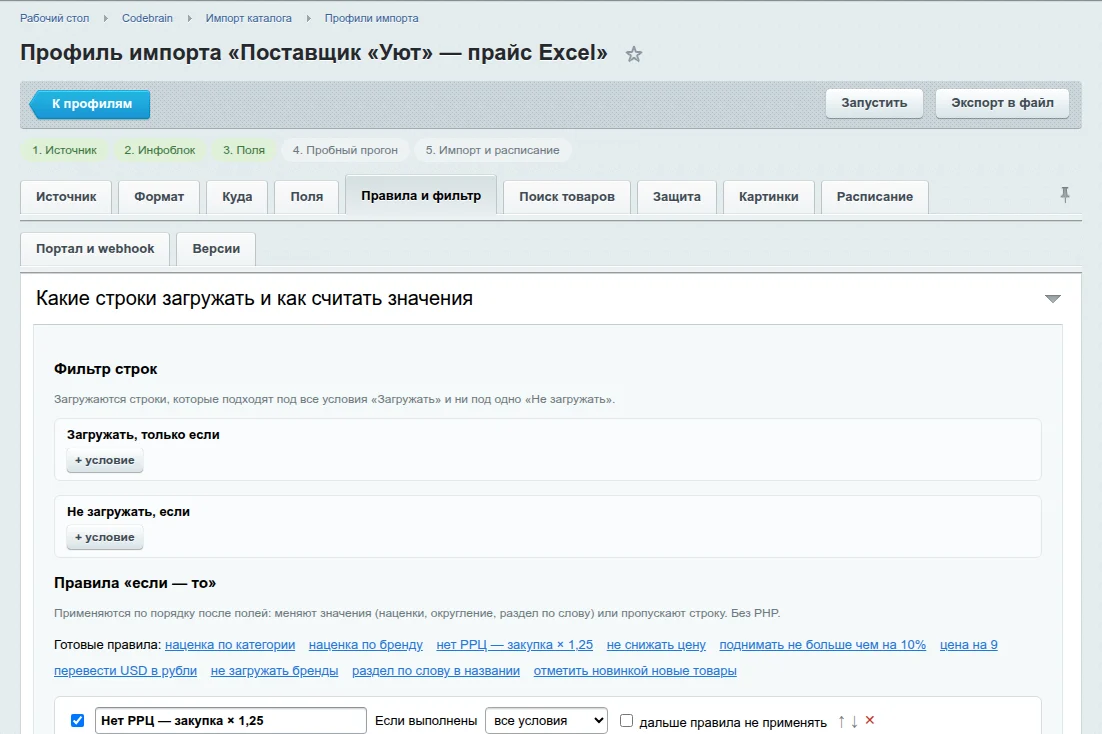Click the «цена на 9» link
1102x734 pixels.
tap(968, 645)
